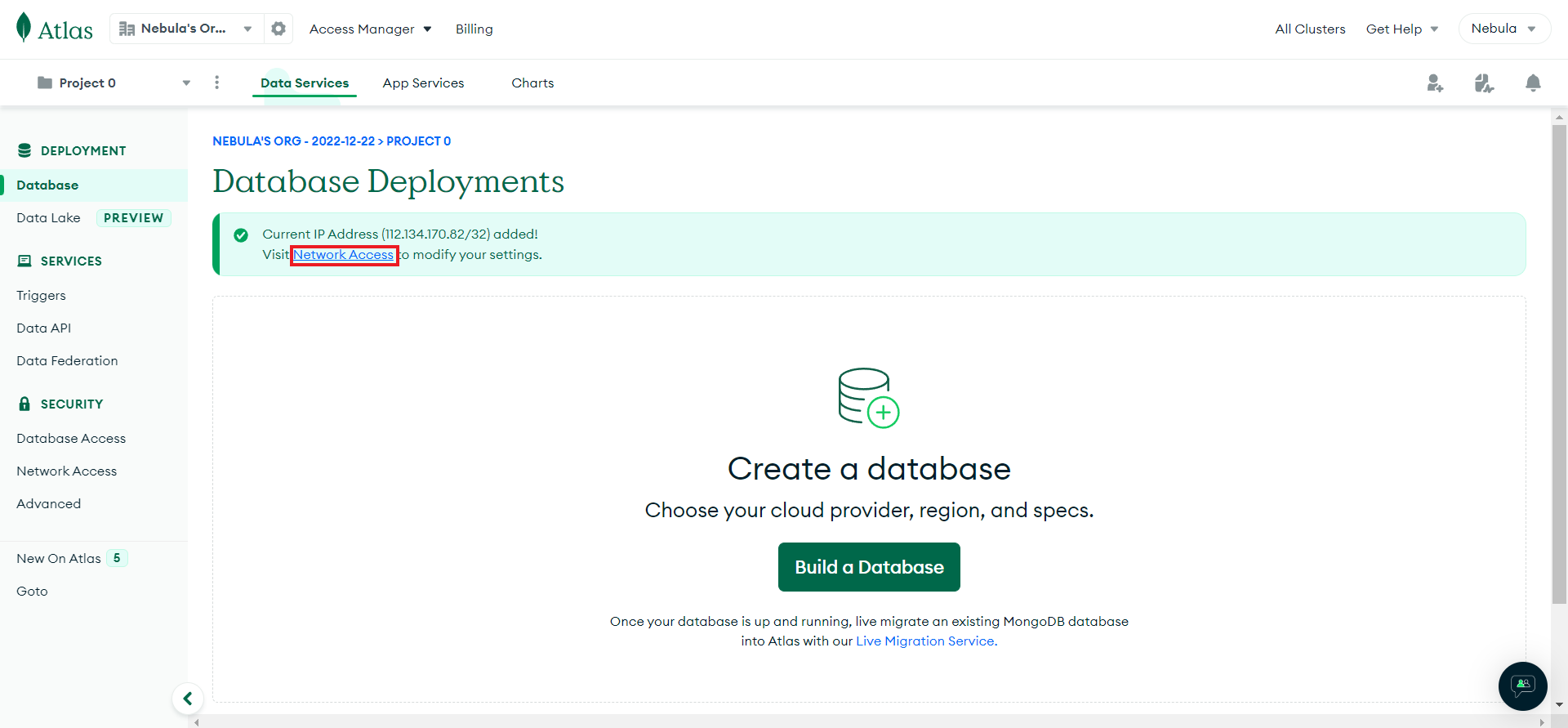Open Advanced security settings
Screen dimensions: 1568x728
[x=48, y=503]
